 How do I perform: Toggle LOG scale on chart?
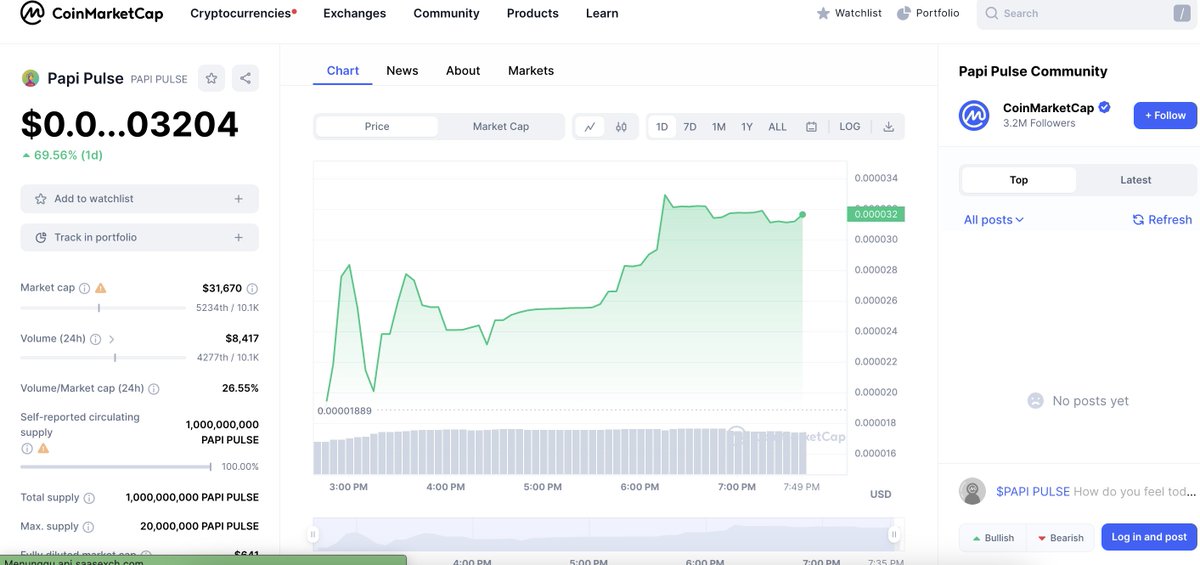(x=850, y=127)
